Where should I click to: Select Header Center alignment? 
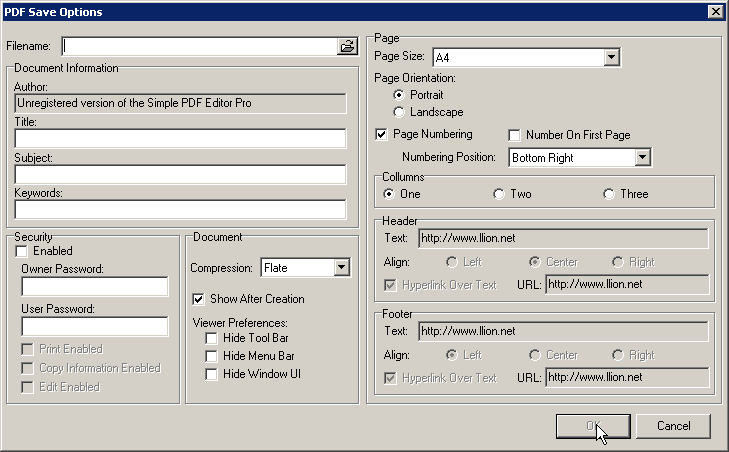click(535, 262)
